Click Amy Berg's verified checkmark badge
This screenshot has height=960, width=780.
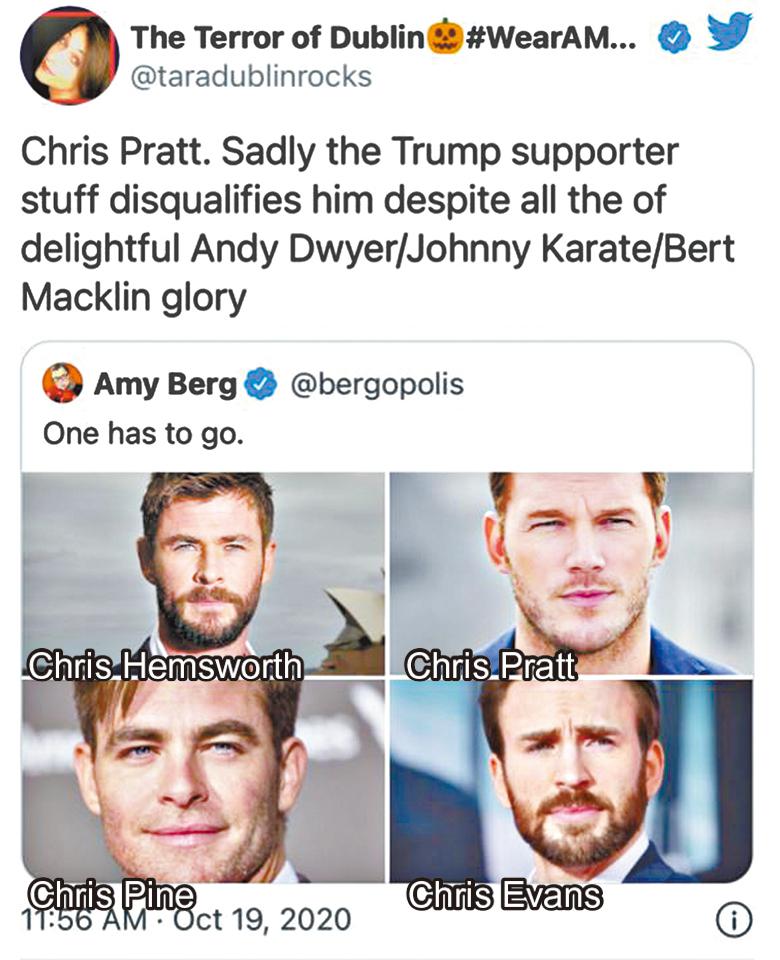tap(262, 384)
